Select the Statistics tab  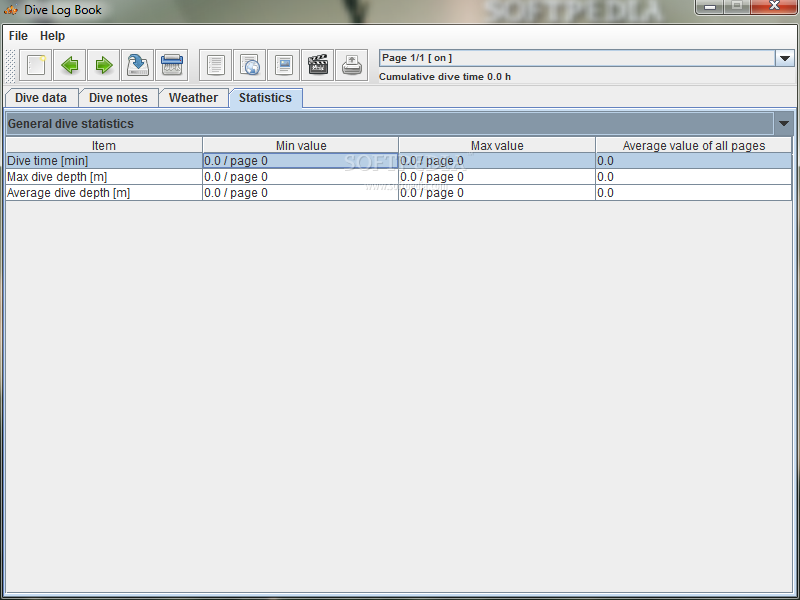pyautogui.click(x=265, y=97)
